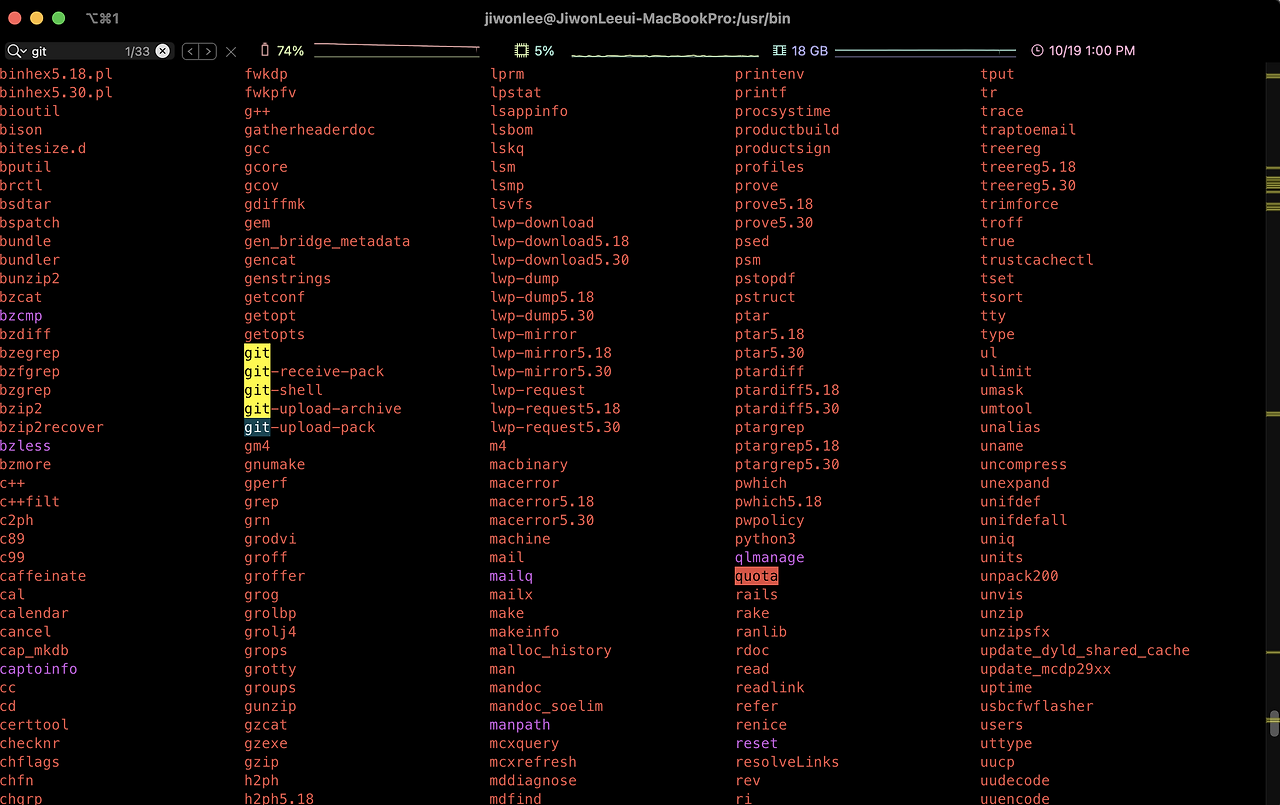The image size is (1280, 805).
Task: Click the battery history graph
Action: 397,50
